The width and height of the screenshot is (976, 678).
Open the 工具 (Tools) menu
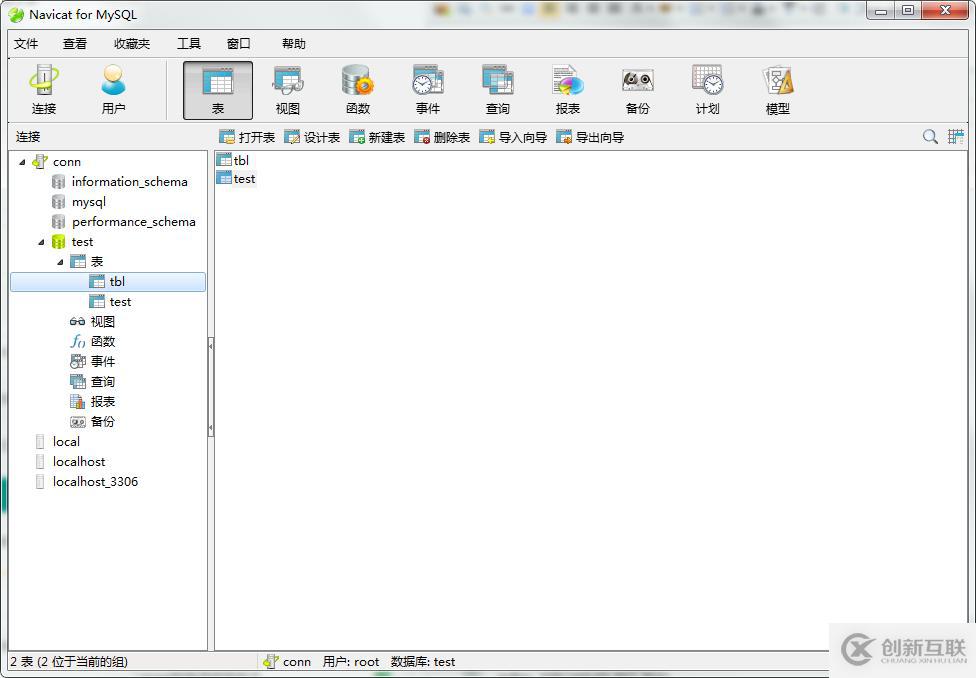point(189,44)
